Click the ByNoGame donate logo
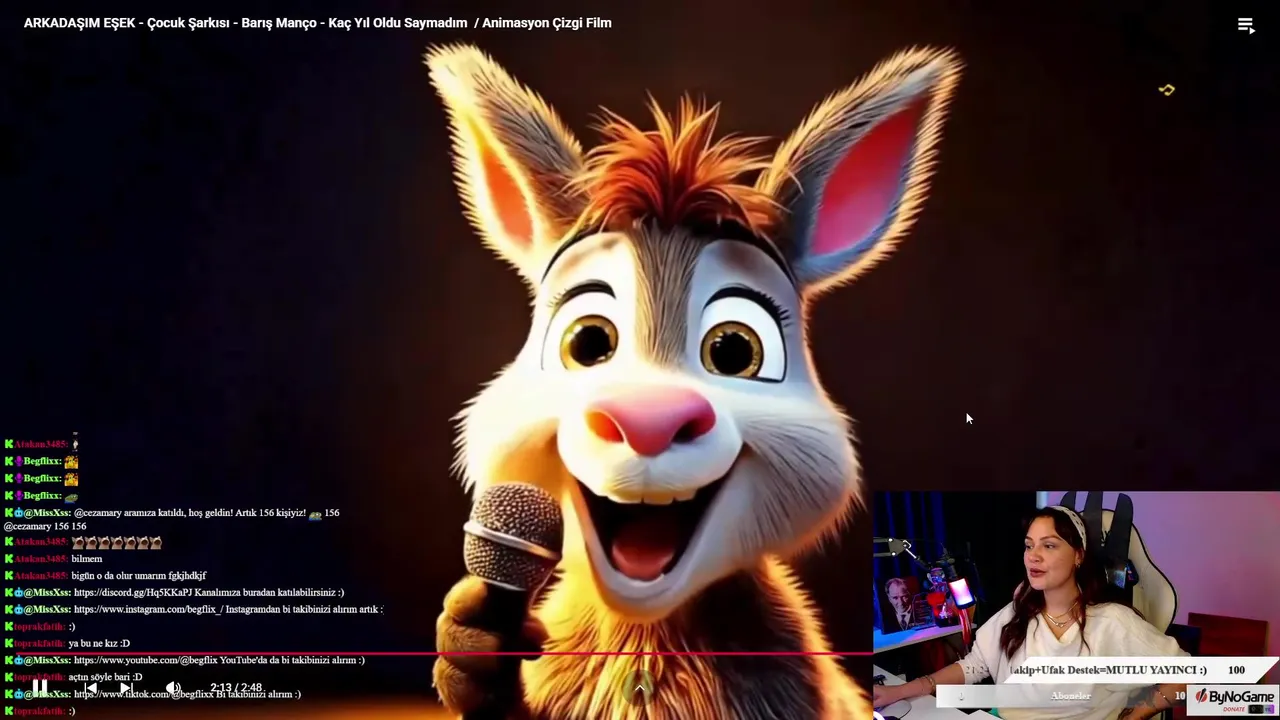1280x720 pixels. pyautogui.click(x=1234, y=699)
